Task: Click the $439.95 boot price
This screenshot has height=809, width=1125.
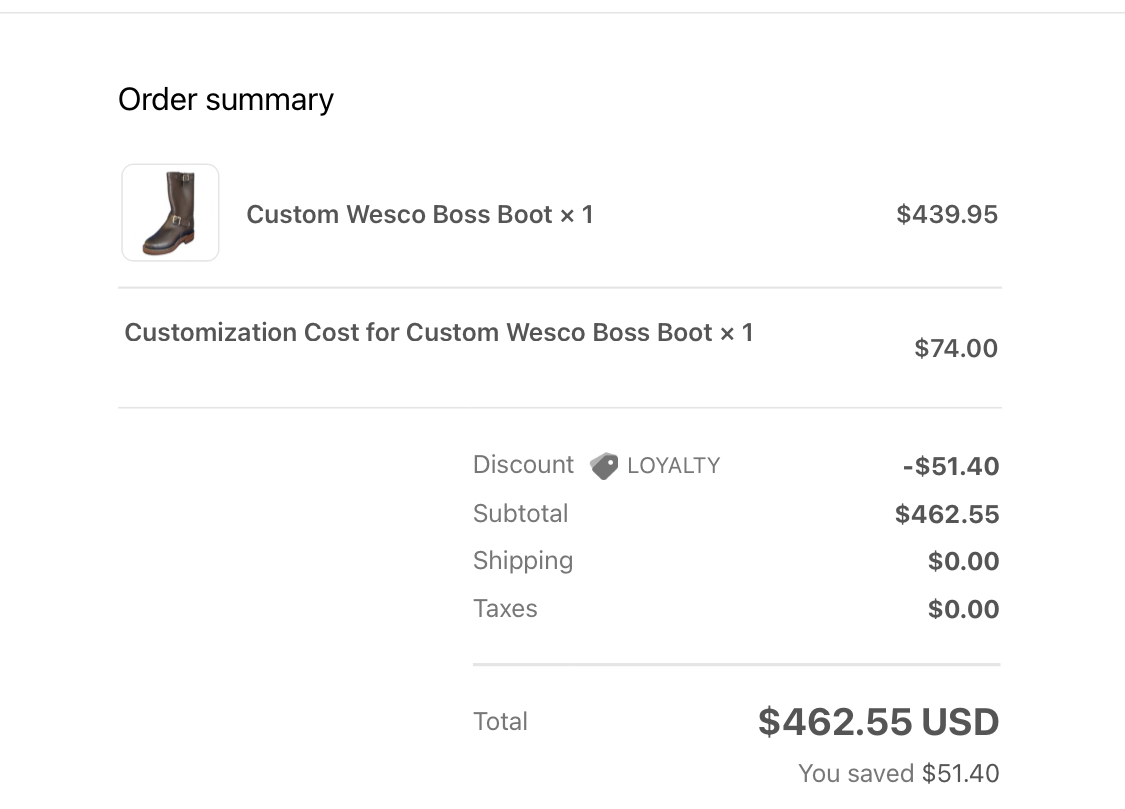Action: coord(947,214)
